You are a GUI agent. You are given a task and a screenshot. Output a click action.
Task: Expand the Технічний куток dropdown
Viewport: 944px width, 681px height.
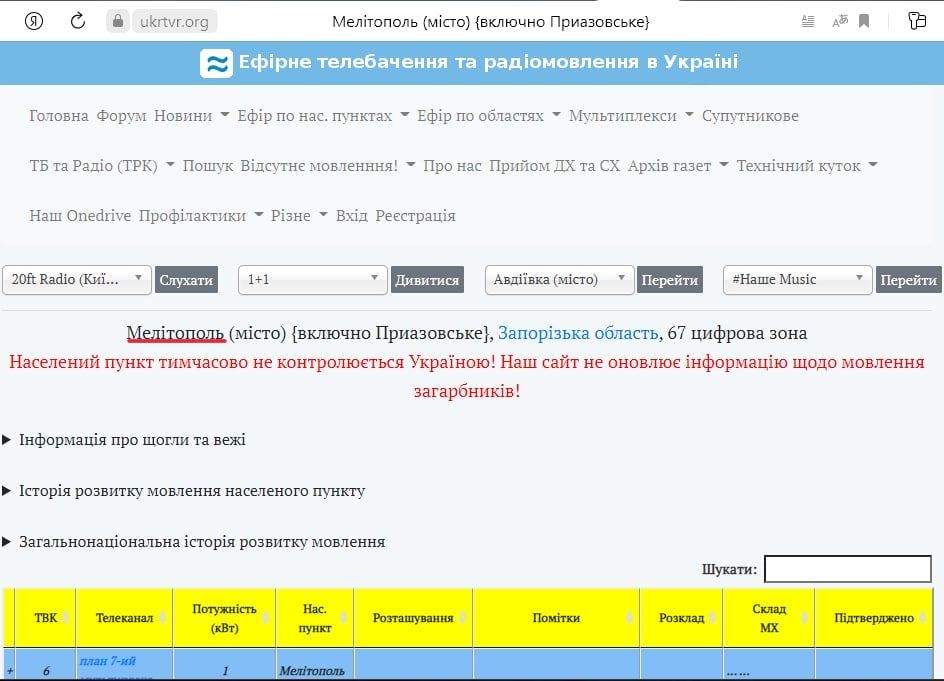807,166
